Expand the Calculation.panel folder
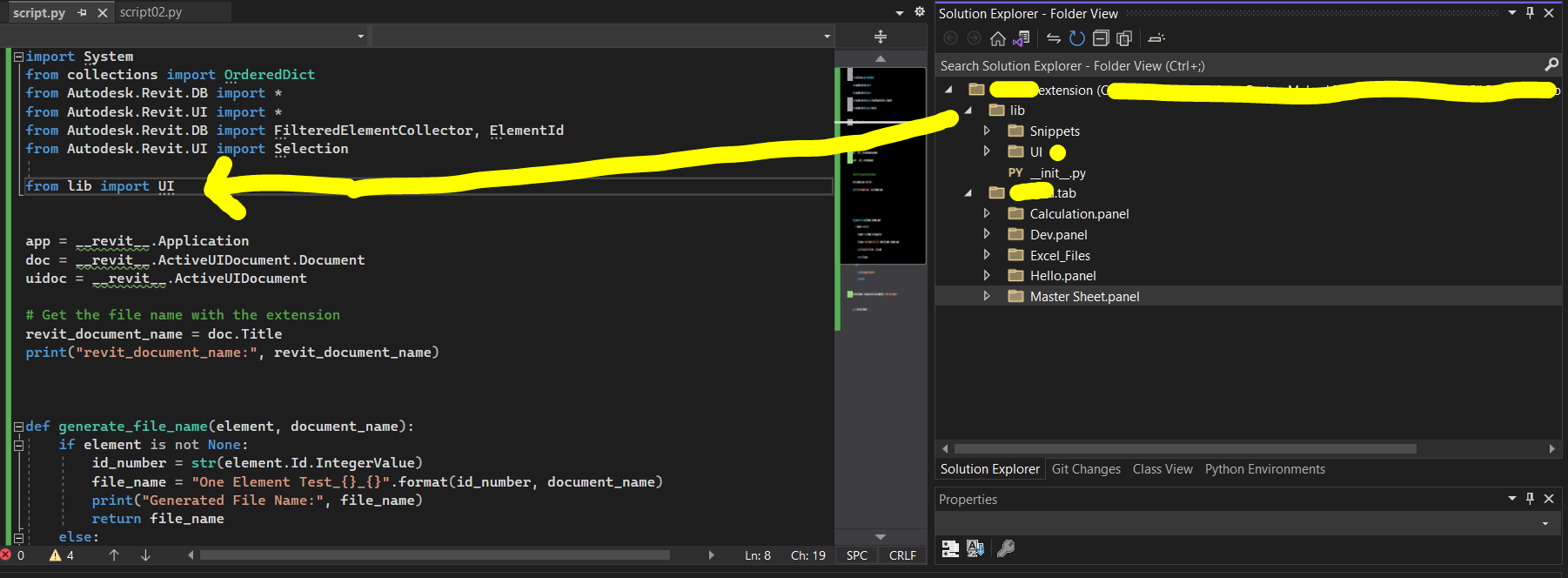Viewport: 1568px width, 578px height. pyautogui.click(x=987, y=213)
